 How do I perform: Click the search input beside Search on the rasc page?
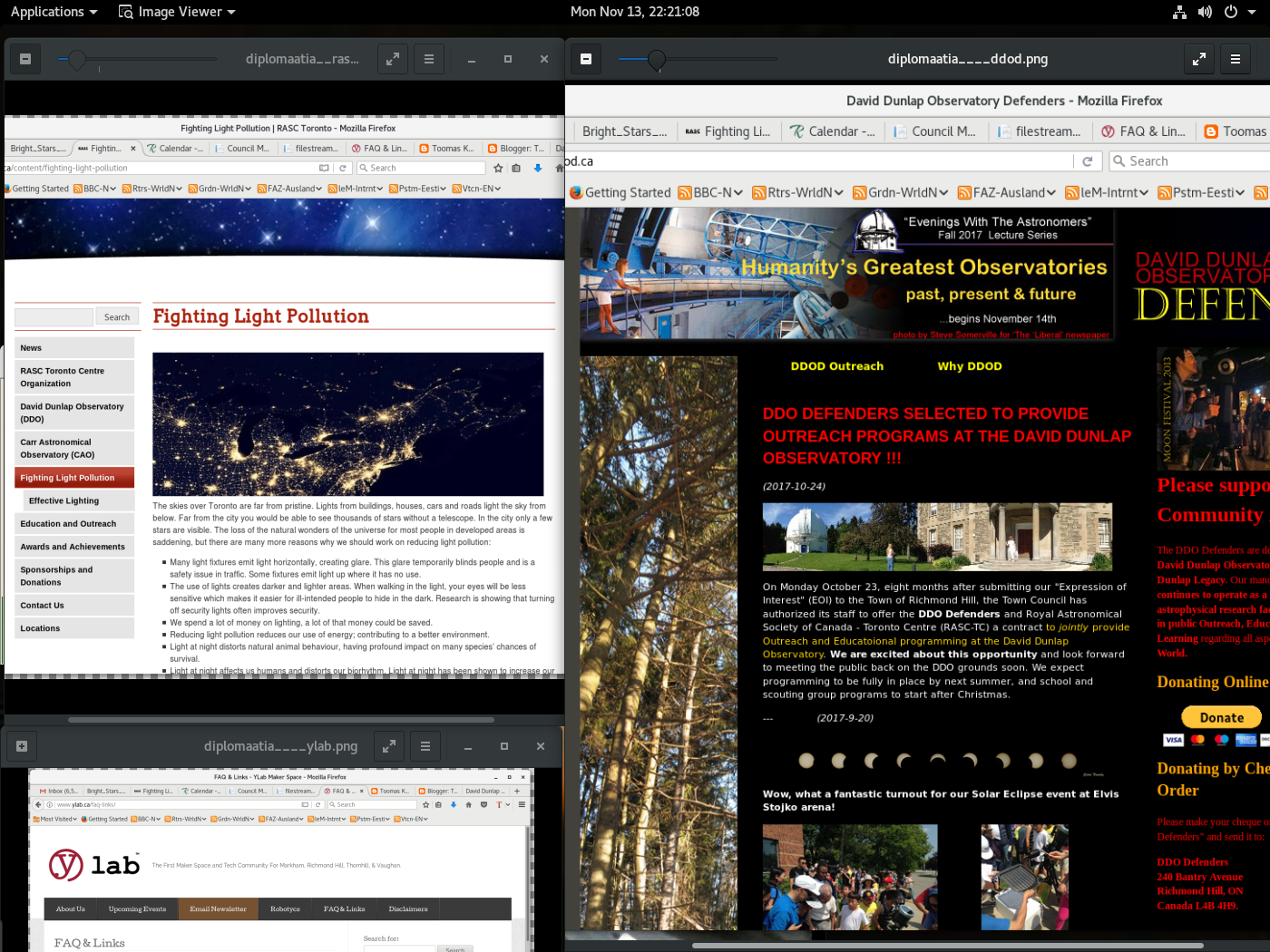pyautogui.click(x=54, y=317)
